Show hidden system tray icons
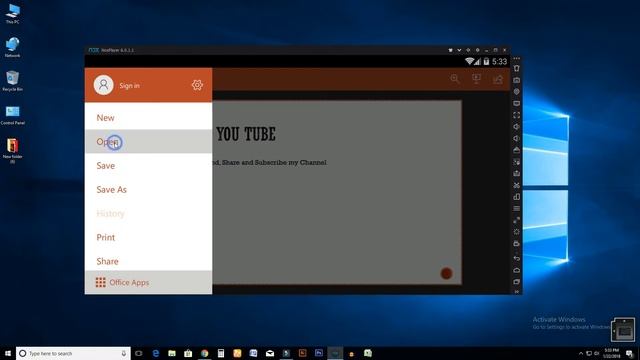 tap(581, 353)
